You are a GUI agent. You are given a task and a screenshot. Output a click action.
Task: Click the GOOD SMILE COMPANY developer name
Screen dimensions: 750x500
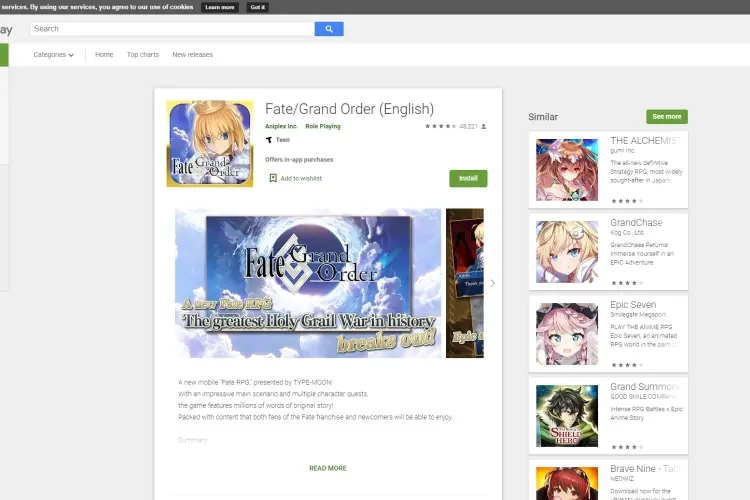point(643,397)
